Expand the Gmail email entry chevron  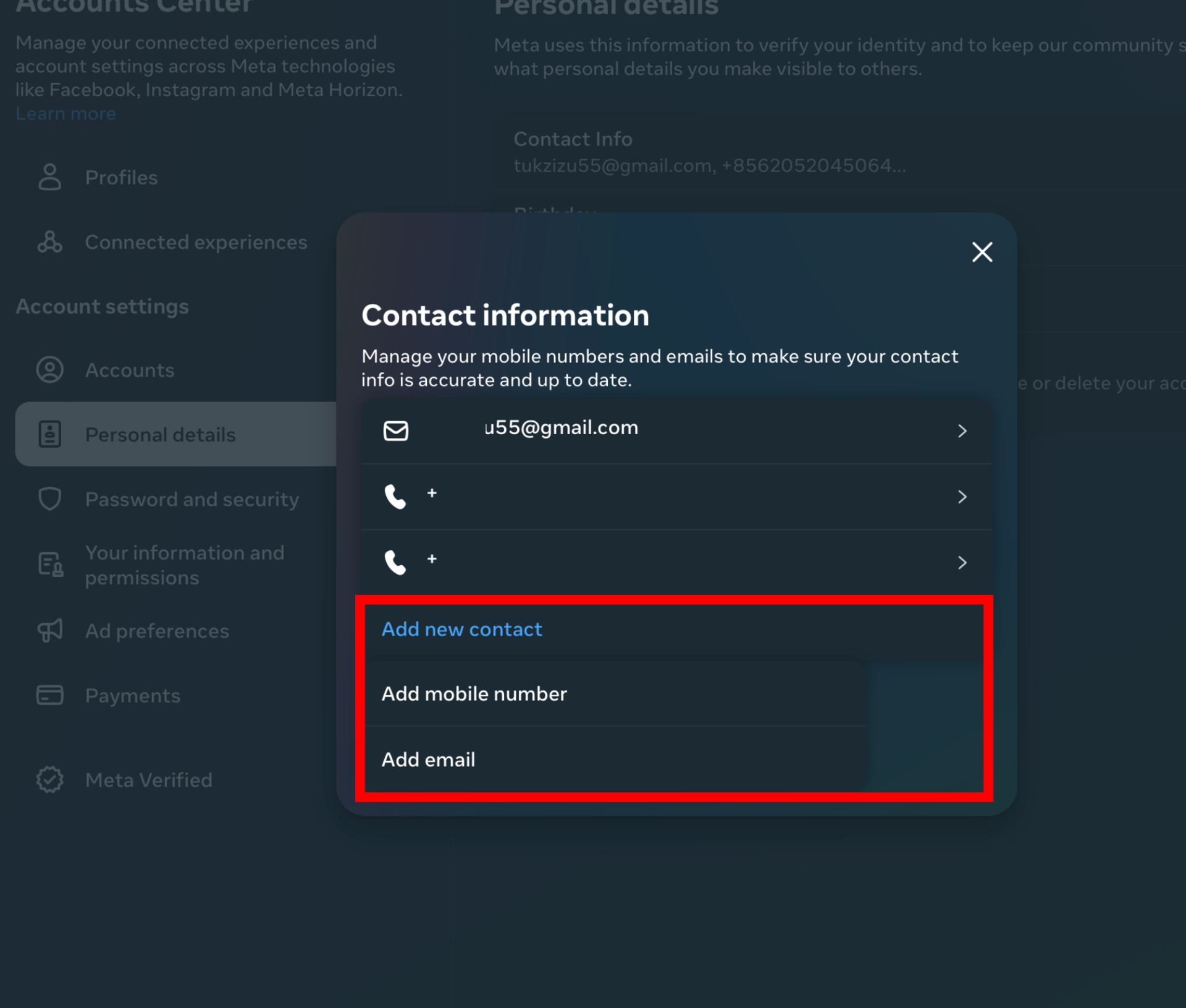pos(962,430)
